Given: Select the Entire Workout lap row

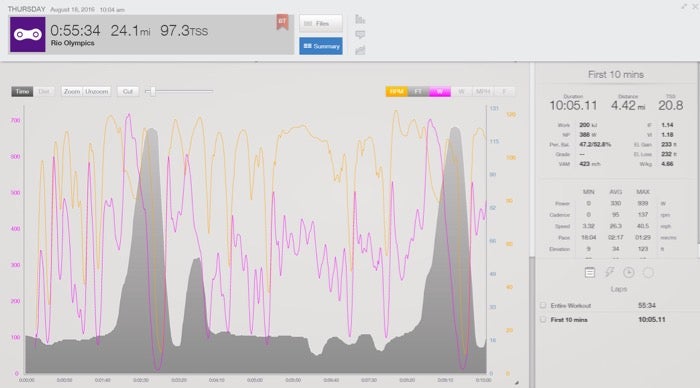Looking at the screenshot, I should 617,305.
